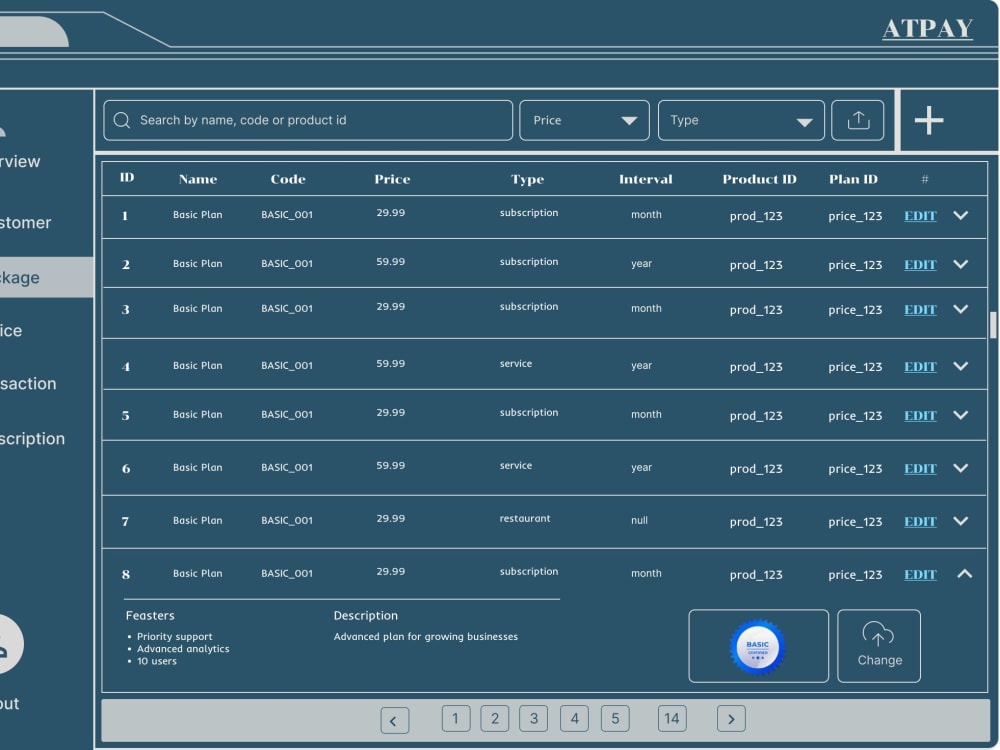Click the Plan ID column header
The image size is (1000, 750).
point(853,179)
